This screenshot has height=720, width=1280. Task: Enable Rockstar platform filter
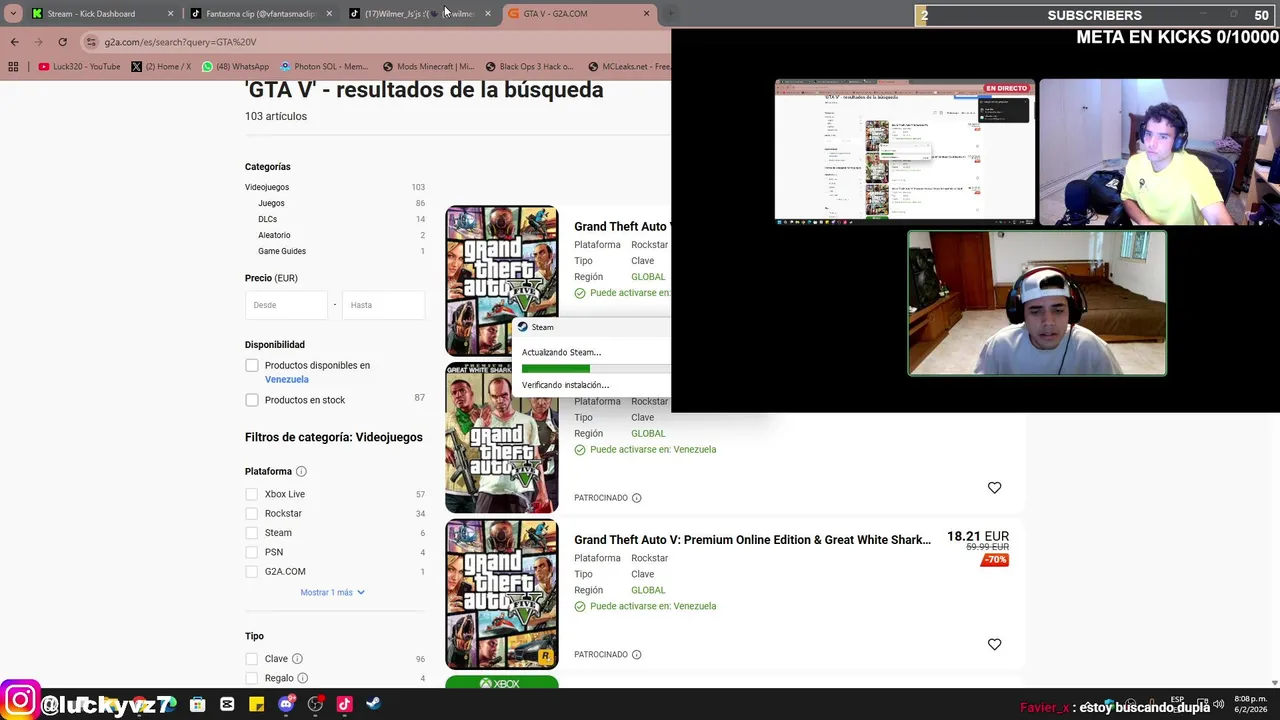pos(252,514)
